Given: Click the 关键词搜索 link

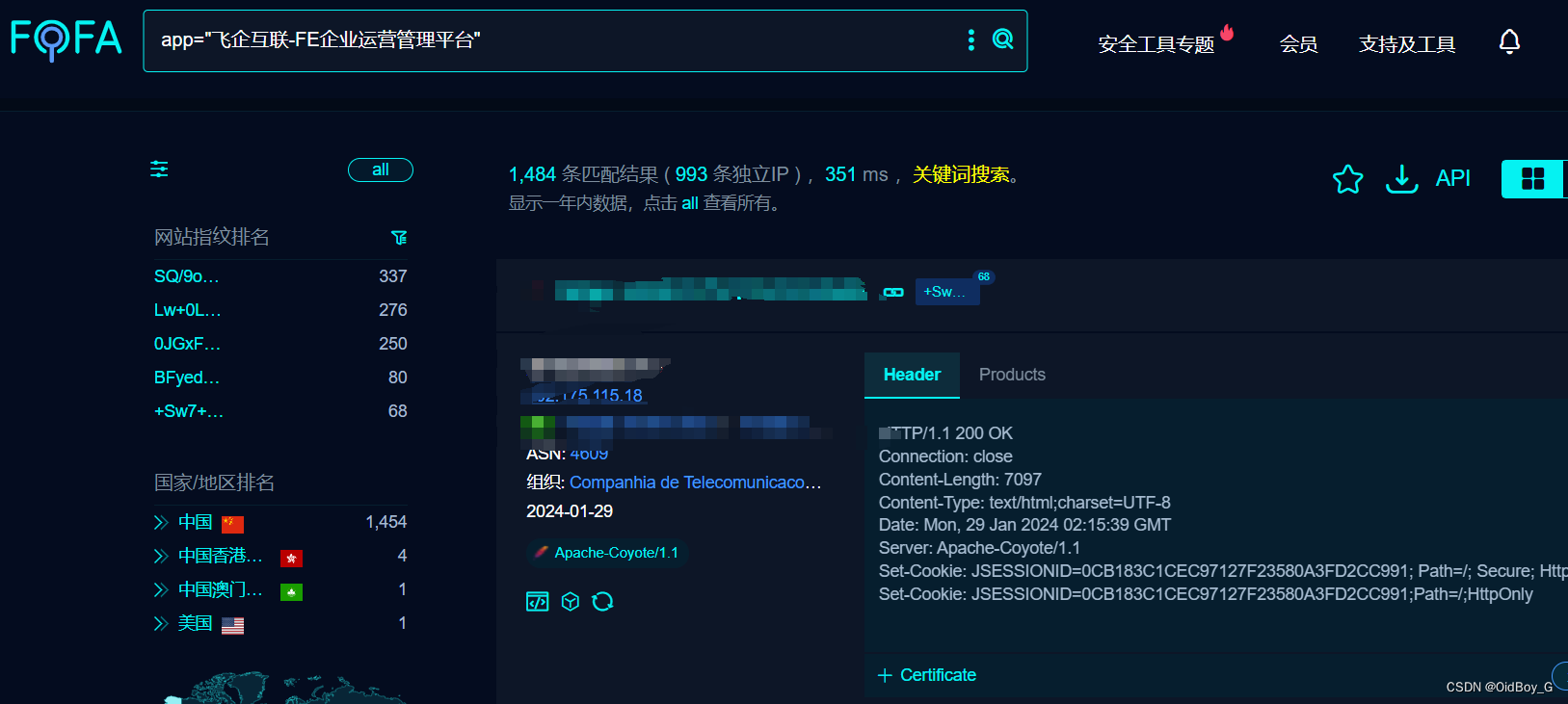Looking at the screenshot, I should [961, 174].
